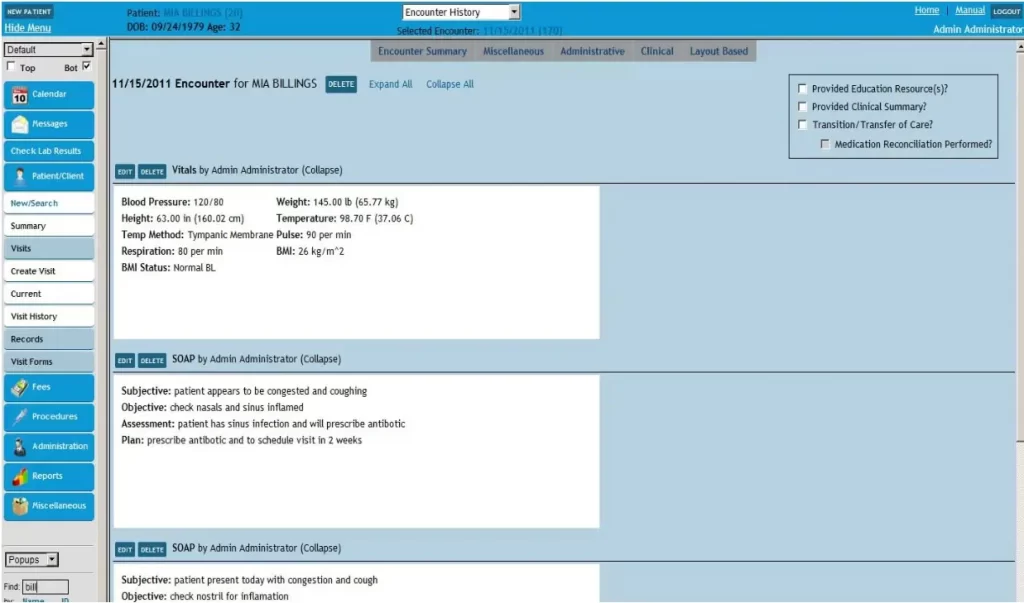Open the Fees section
The height and width of the screenshot is (603, 1024).
[48, 387]
